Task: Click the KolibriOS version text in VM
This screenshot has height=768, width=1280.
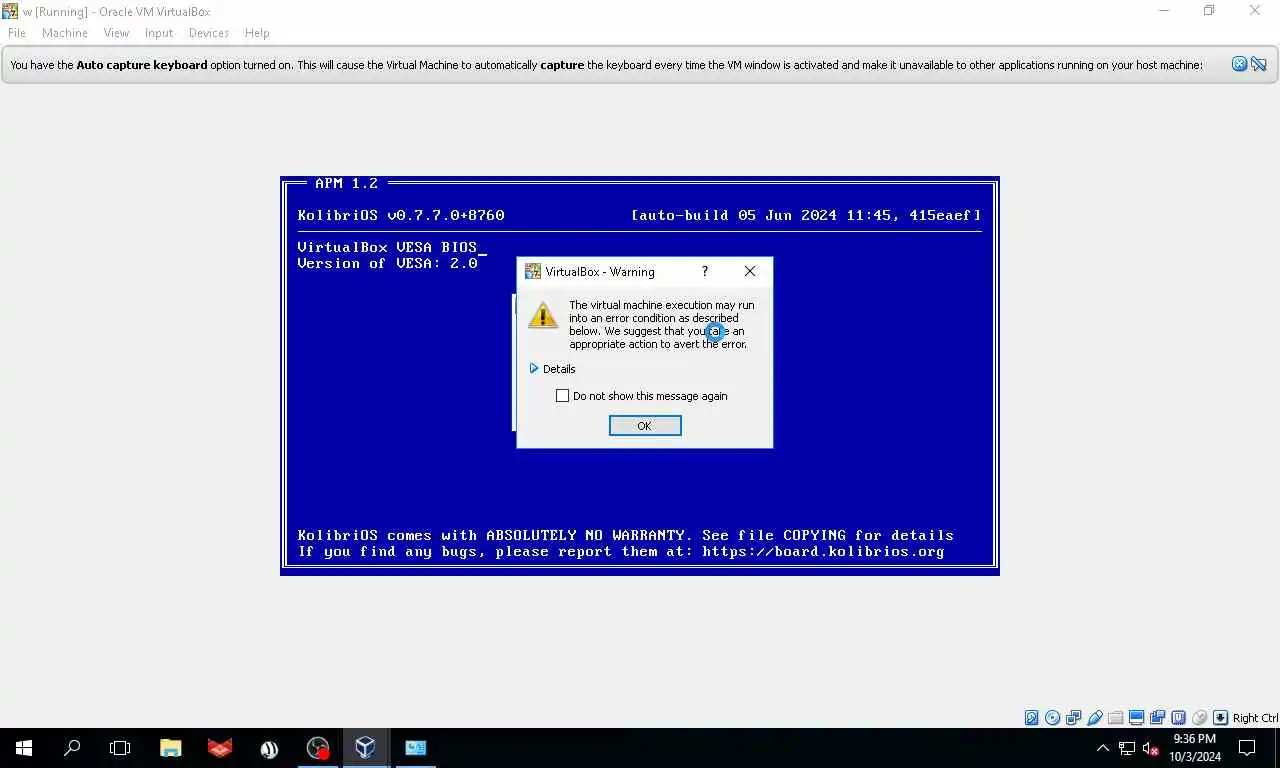Action: coord(401,215)
